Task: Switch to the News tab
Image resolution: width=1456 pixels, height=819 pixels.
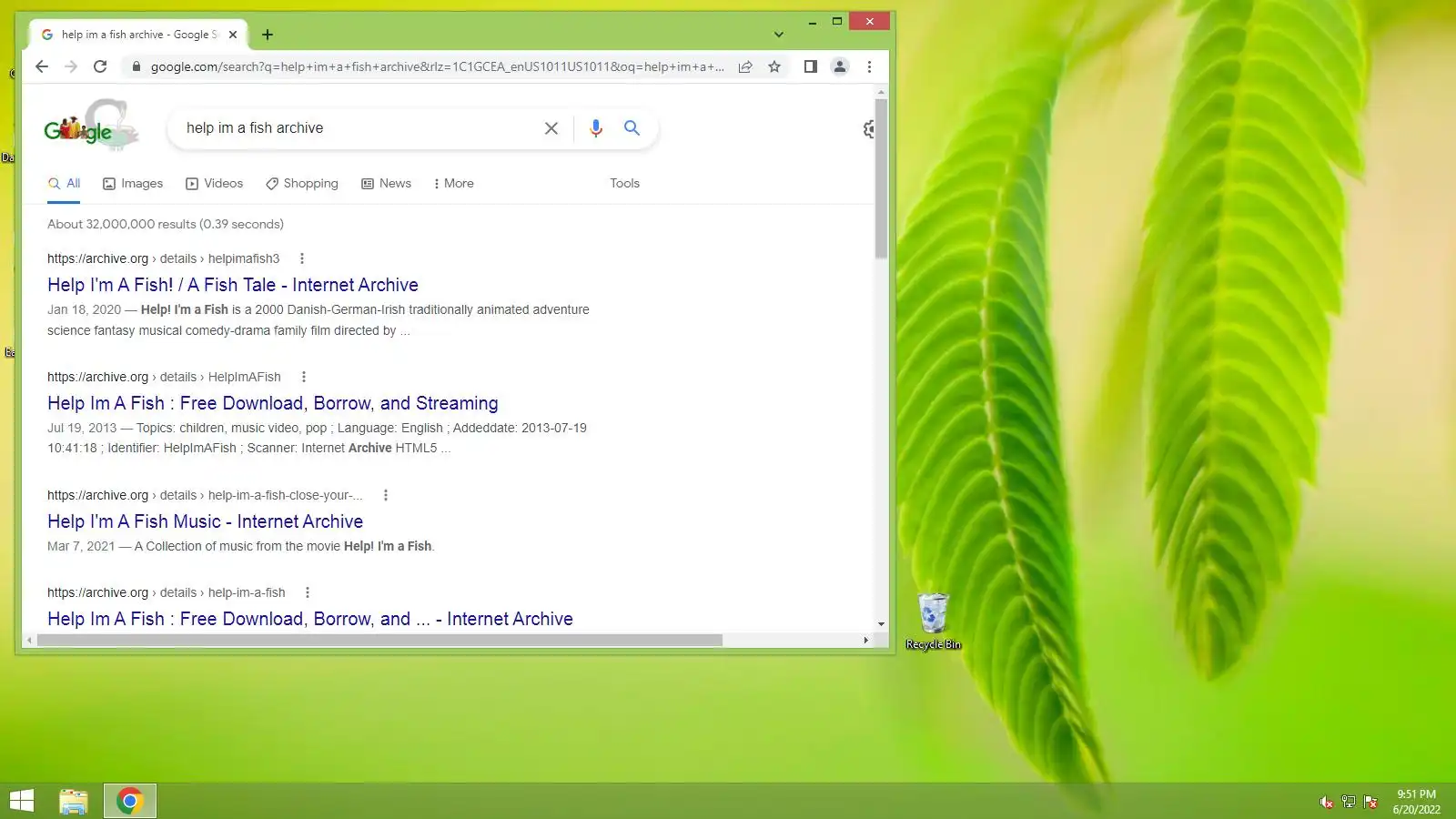Action: (387, 183)
